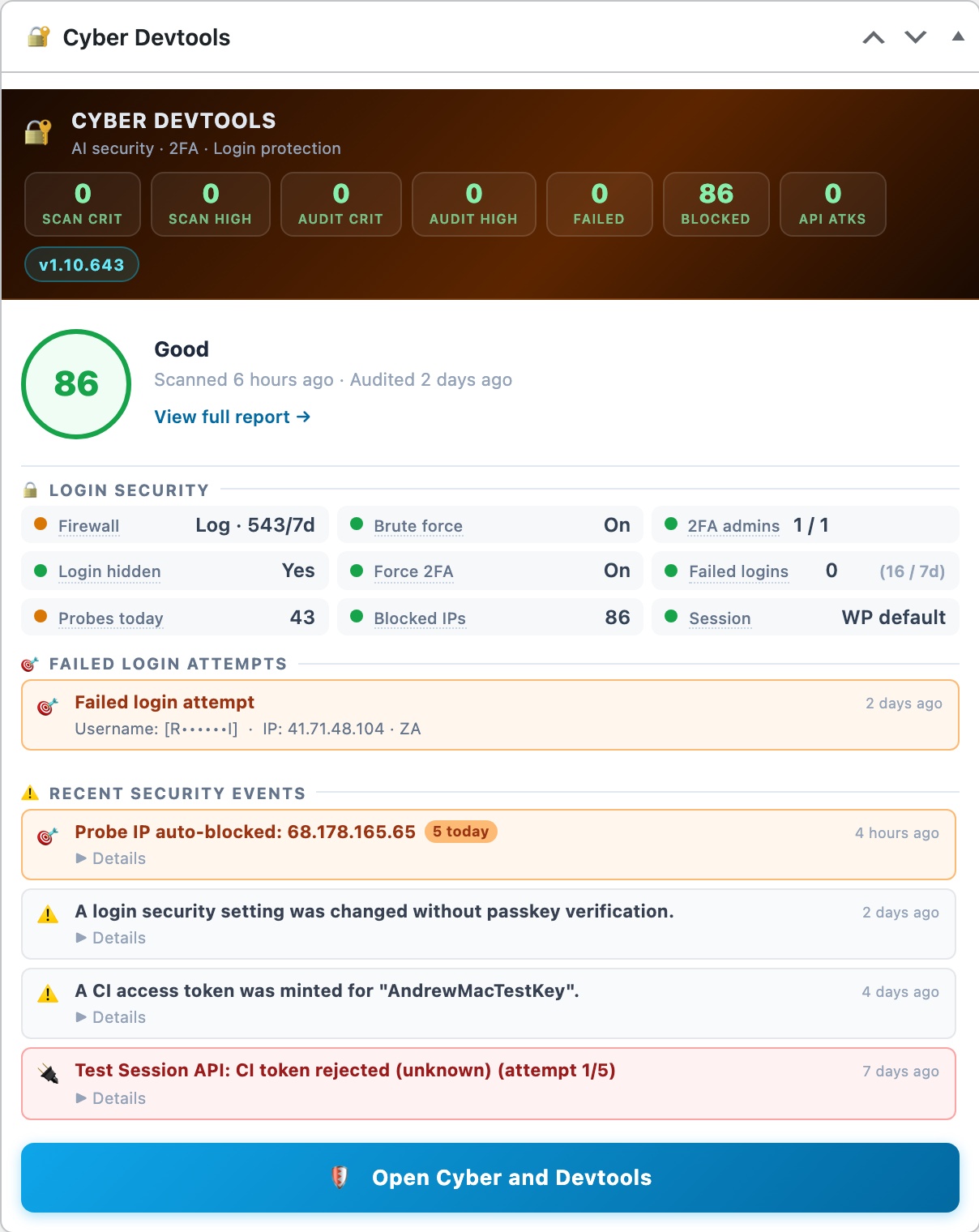The image size is (979, 1232).
Task: Click the warning icon on CI access token event
Action: click(x=48, y=994)
